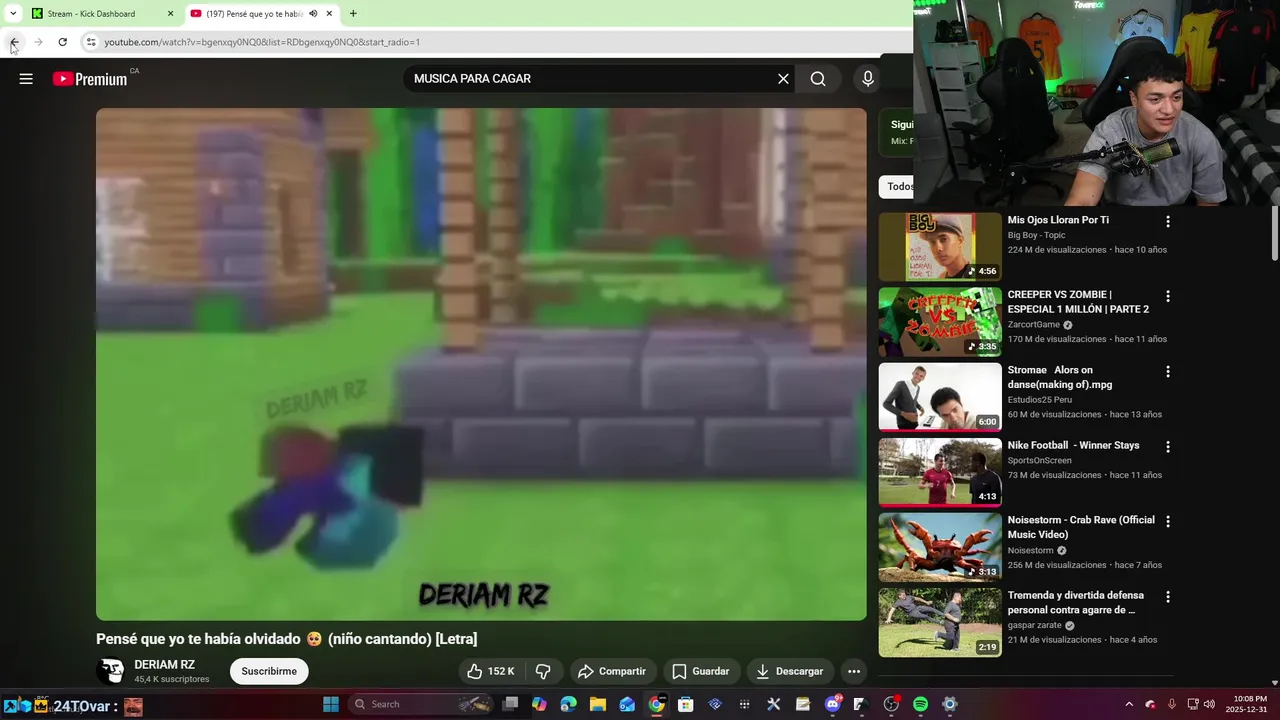Close the Kick Dashboard tab

click(170, 14)
